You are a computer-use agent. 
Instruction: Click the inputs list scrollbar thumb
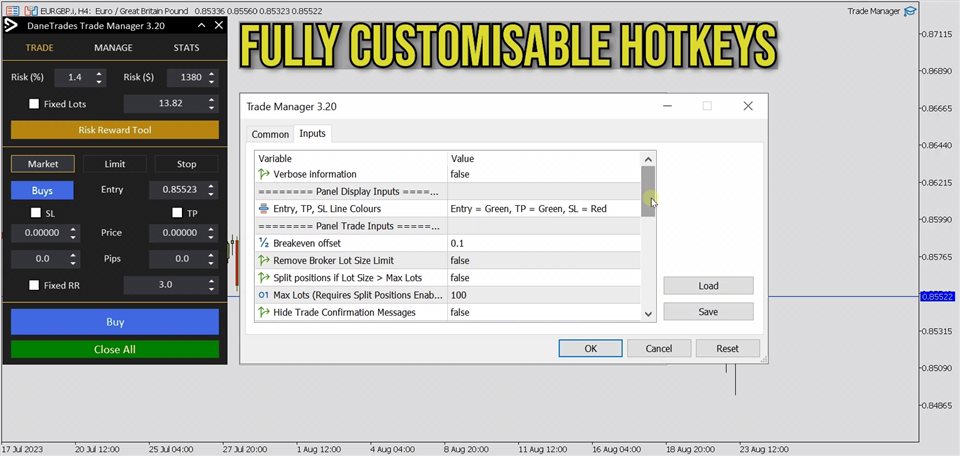pyautogui.click(x=648, y=191)
